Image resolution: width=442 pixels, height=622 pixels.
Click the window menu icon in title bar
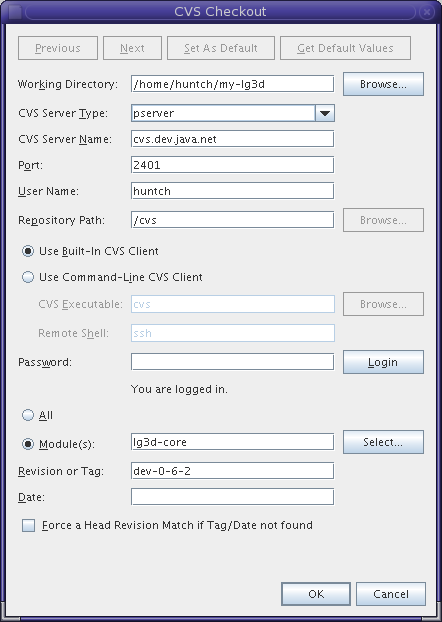pos(15,12)
